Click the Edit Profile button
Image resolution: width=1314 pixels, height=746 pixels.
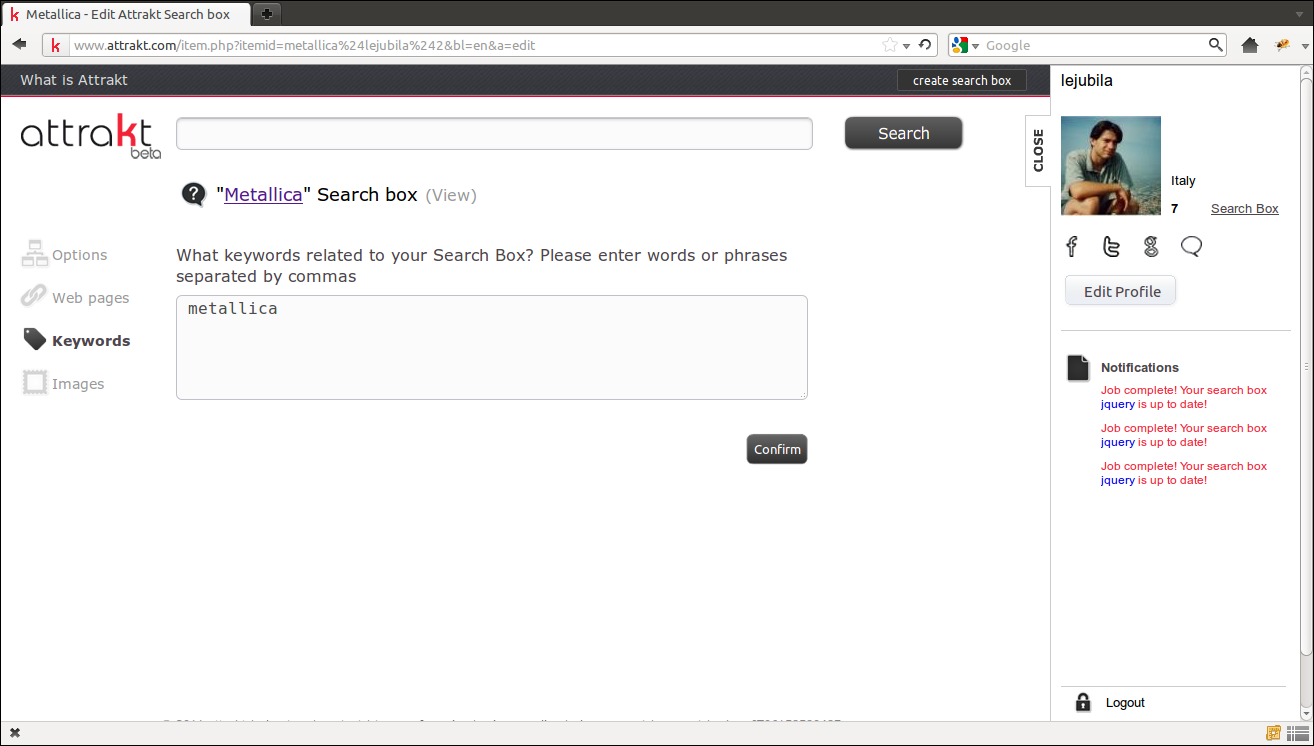[x=1120, y=291]
